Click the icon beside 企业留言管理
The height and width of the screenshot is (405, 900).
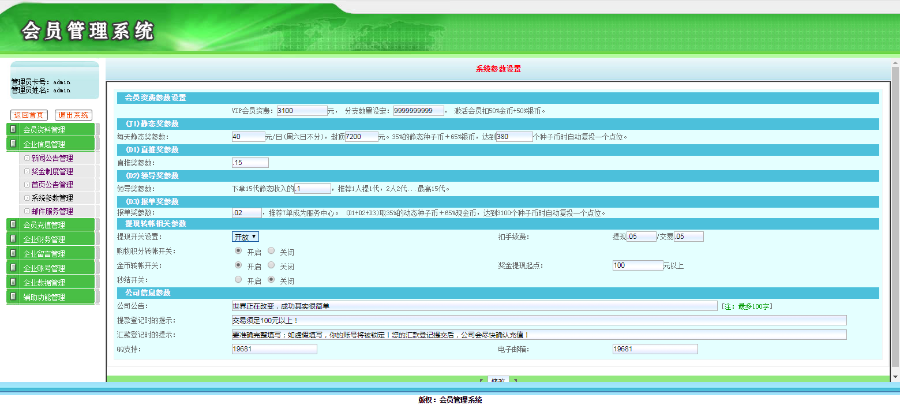click(13, 253)
